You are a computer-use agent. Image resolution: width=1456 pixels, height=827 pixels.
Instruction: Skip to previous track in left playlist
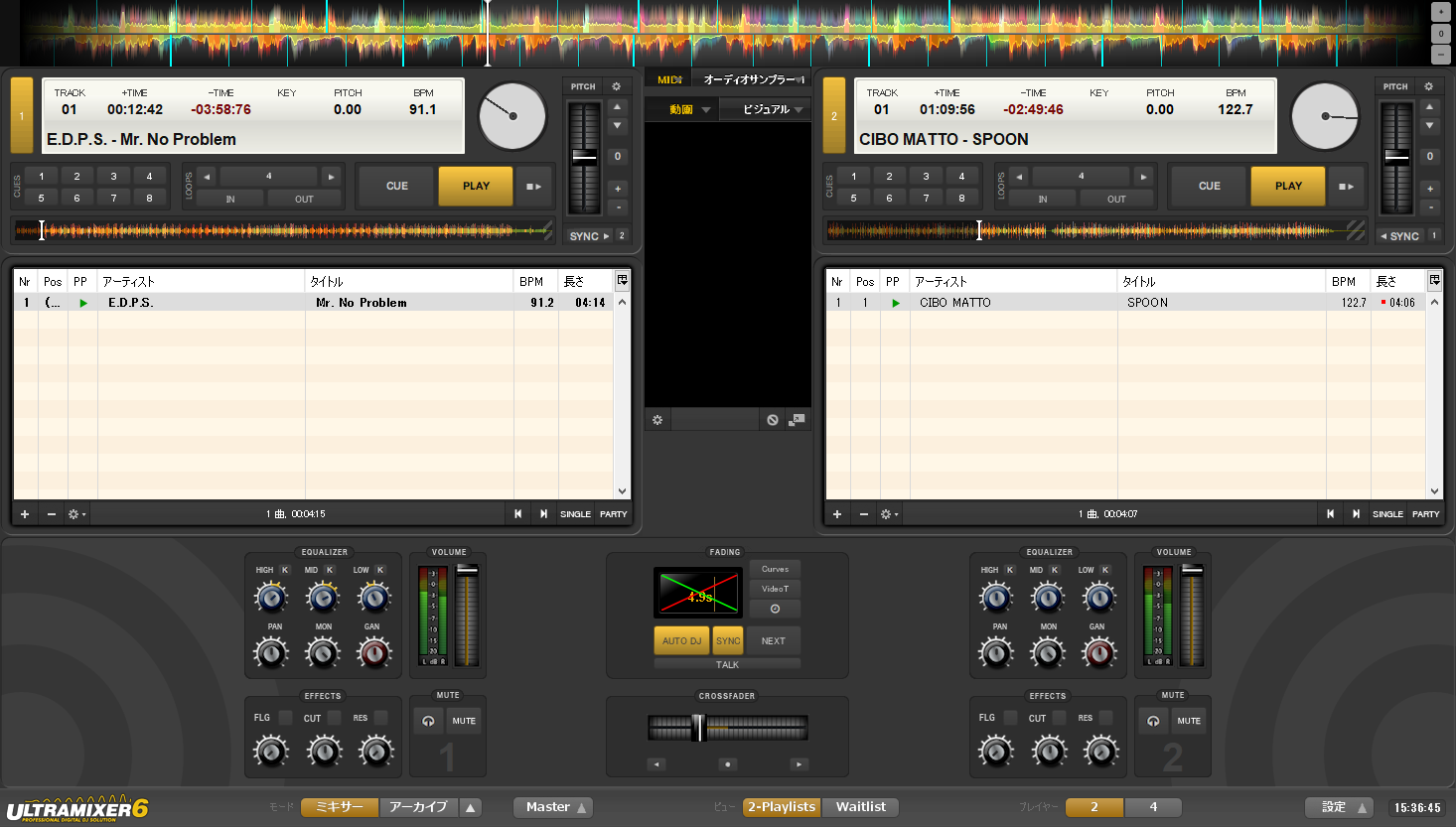pos(517,514)
